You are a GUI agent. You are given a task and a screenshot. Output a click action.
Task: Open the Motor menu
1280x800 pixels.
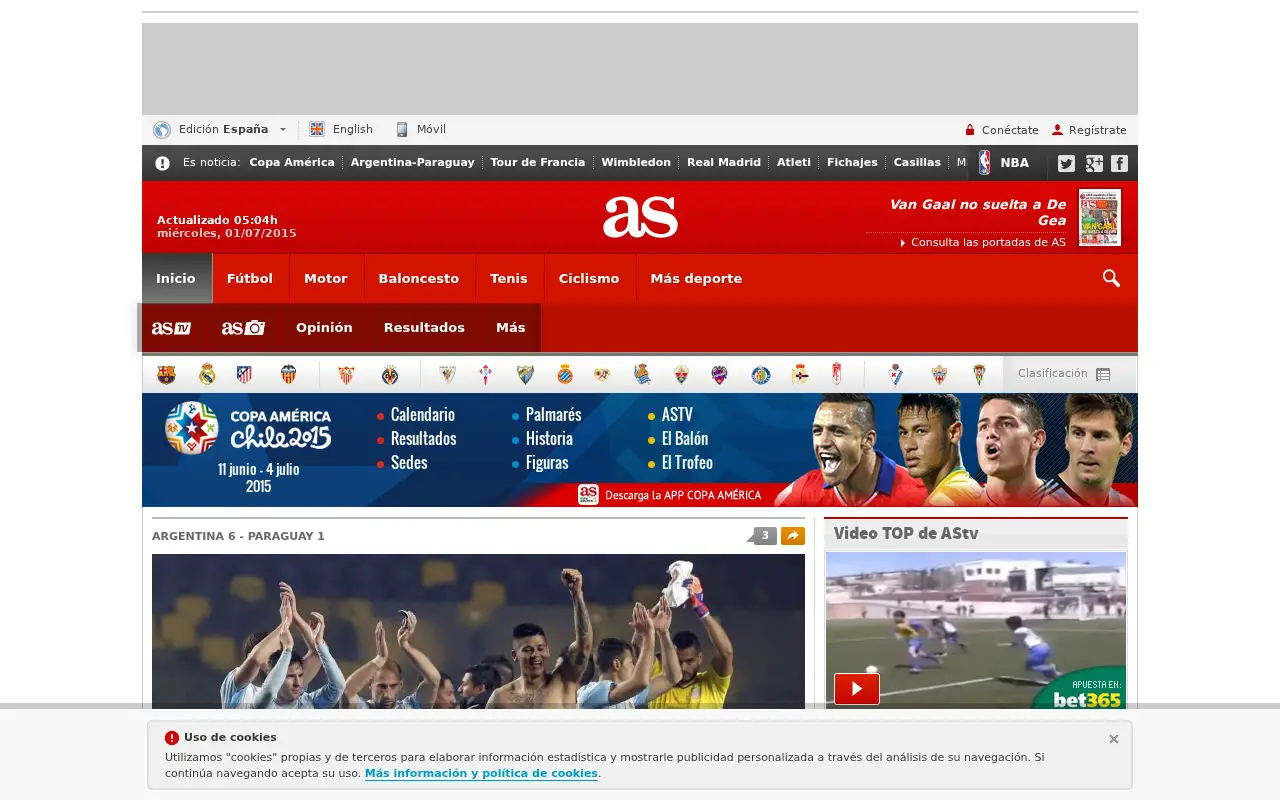point(326,279)
